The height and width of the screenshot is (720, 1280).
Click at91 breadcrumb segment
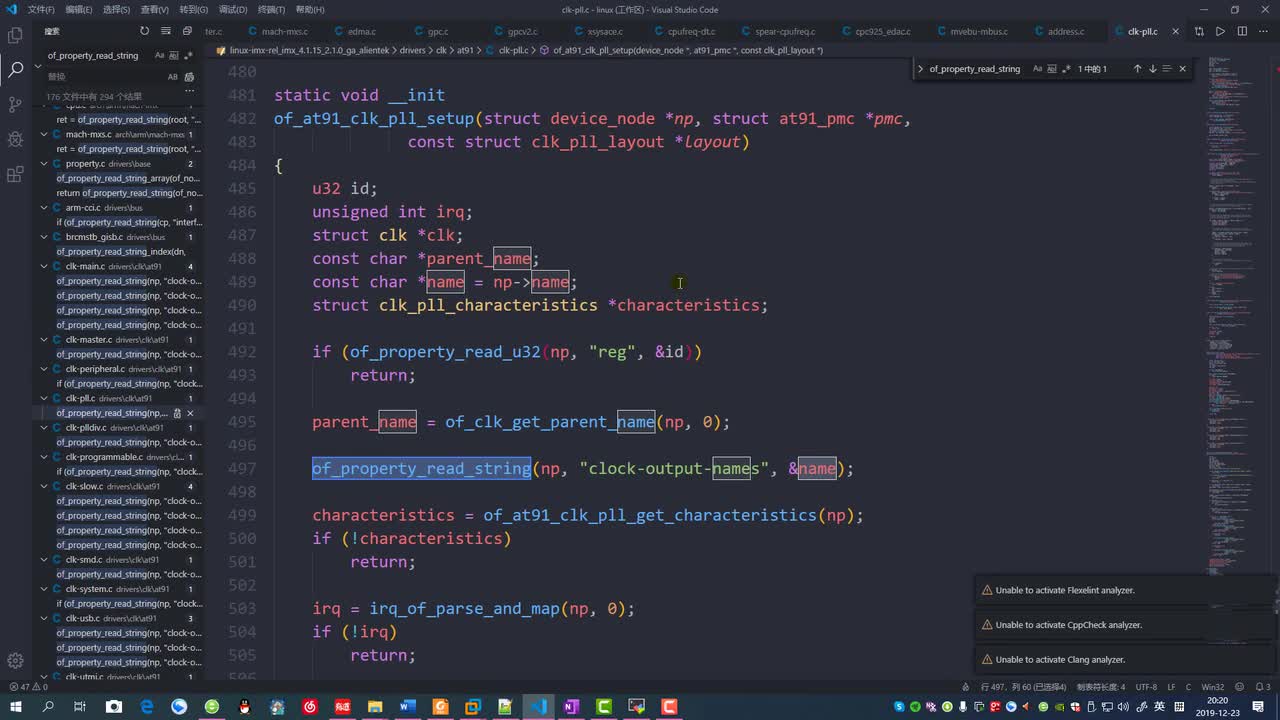(x=465, y=50)
